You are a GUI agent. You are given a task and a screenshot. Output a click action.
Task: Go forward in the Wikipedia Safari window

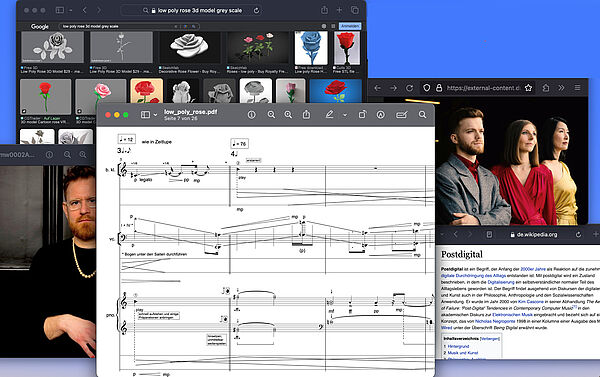470,234
